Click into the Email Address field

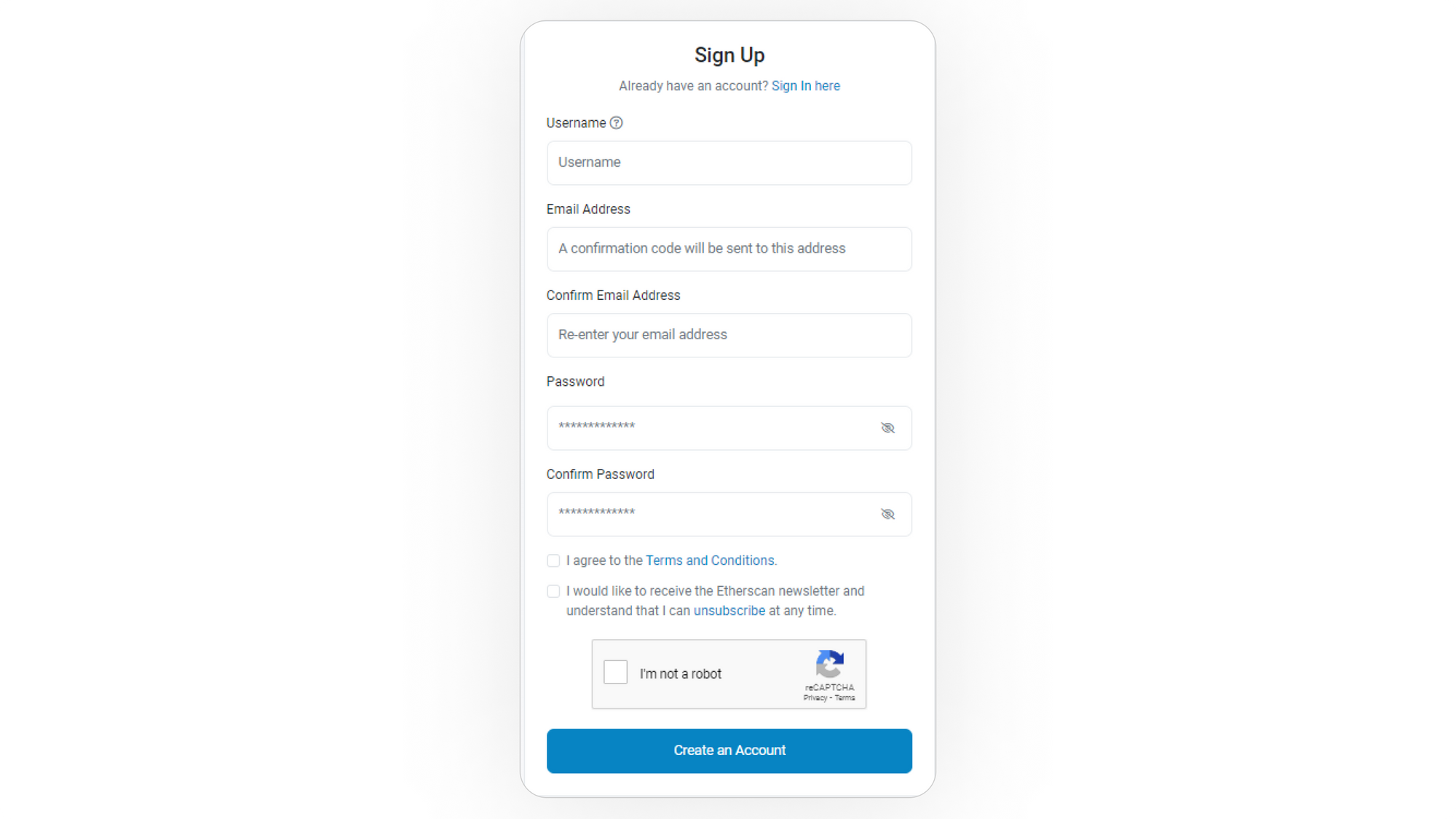729,249
